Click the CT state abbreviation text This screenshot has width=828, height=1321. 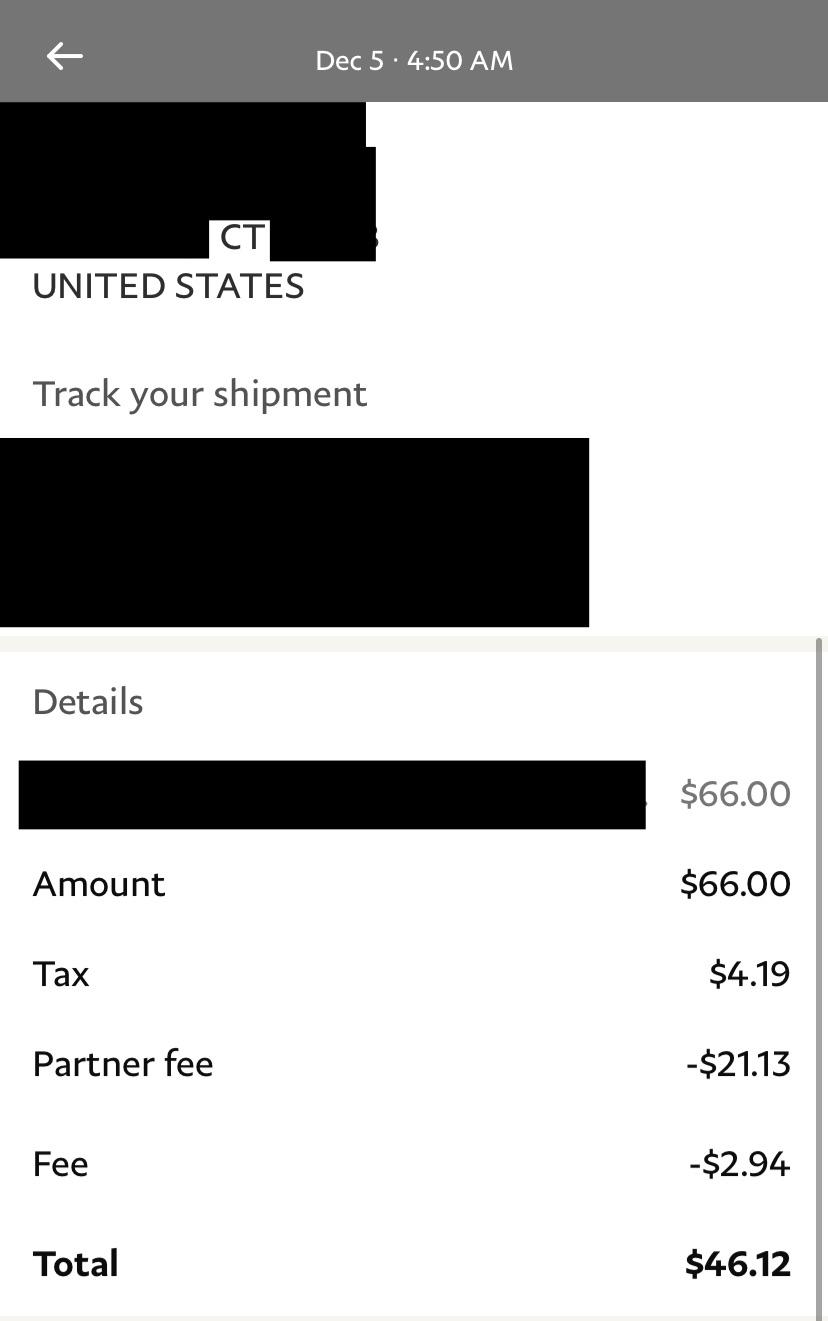coord(238,238)
